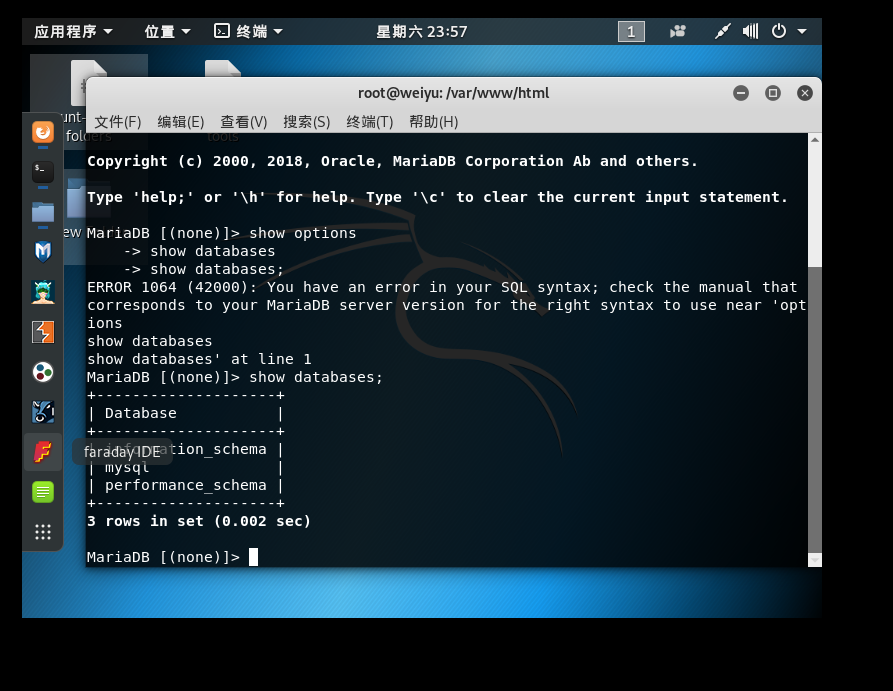Open the 文件(F) menu in terminal

(117, 122)
